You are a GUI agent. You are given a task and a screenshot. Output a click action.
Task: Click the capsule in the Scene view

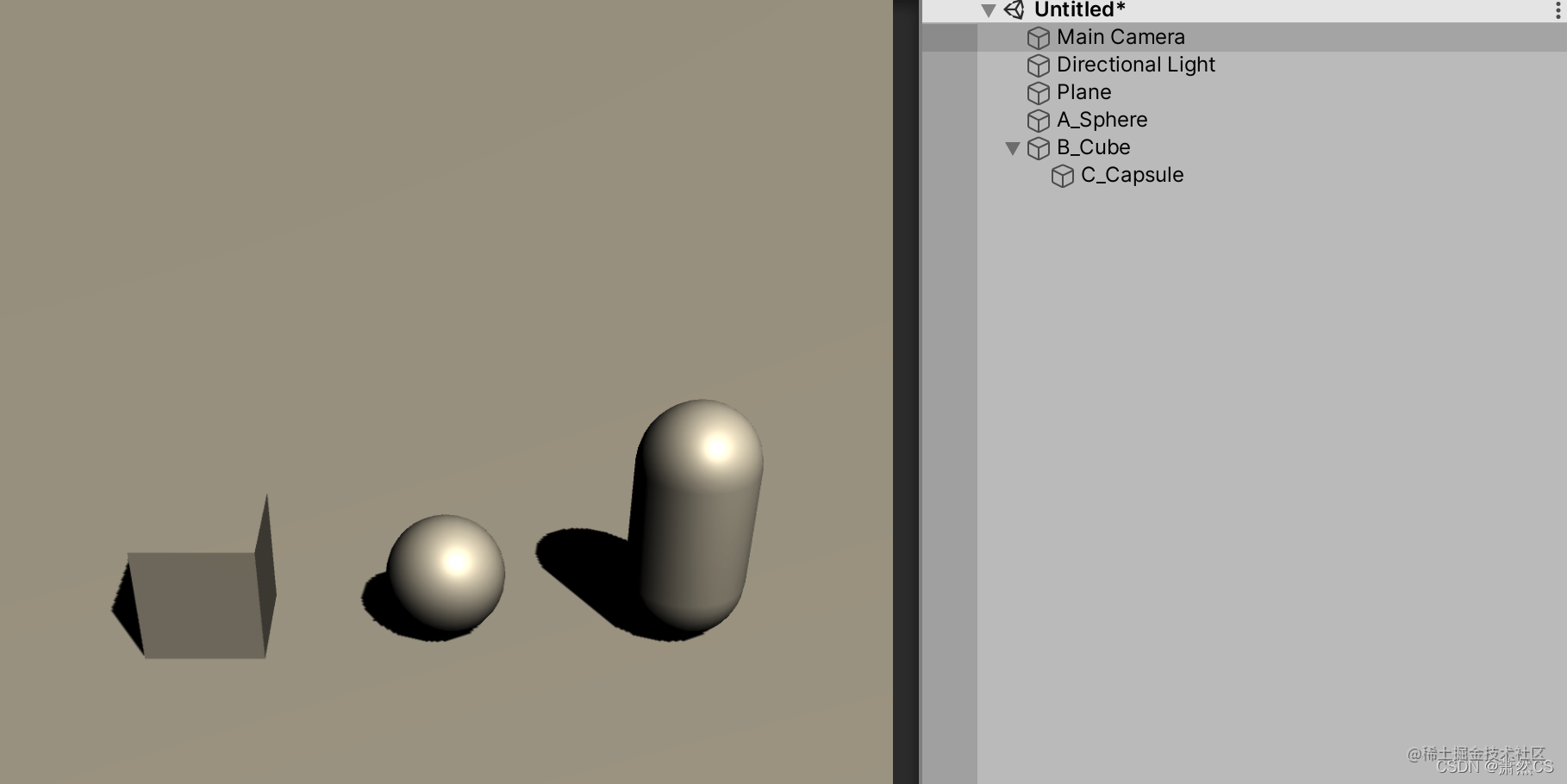pyautogui.click(x=698, y=517)
